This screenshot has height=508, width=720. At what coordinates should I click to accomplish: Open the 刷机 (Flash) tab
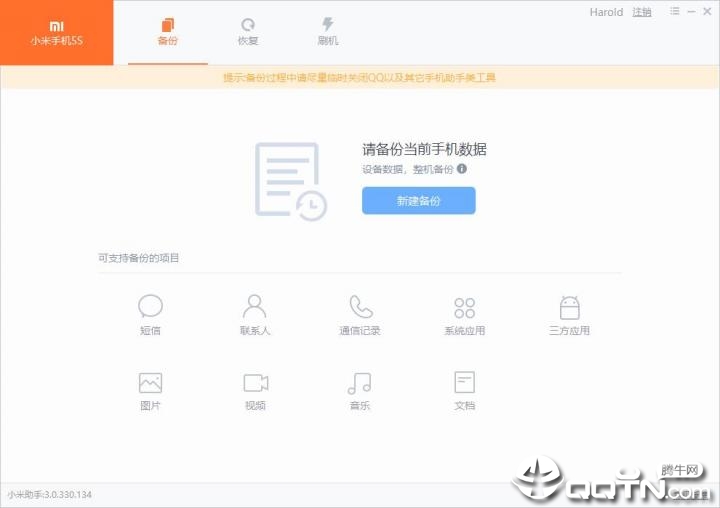coord(328,32)
